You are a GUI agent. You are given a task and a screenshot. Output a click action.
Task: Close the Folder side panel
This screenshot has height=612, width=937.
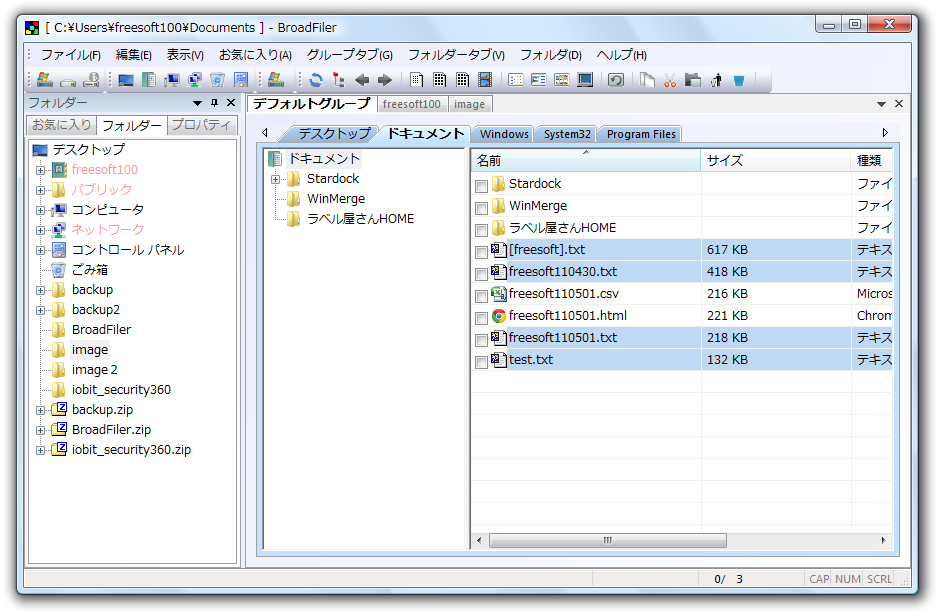coord(231,103)
